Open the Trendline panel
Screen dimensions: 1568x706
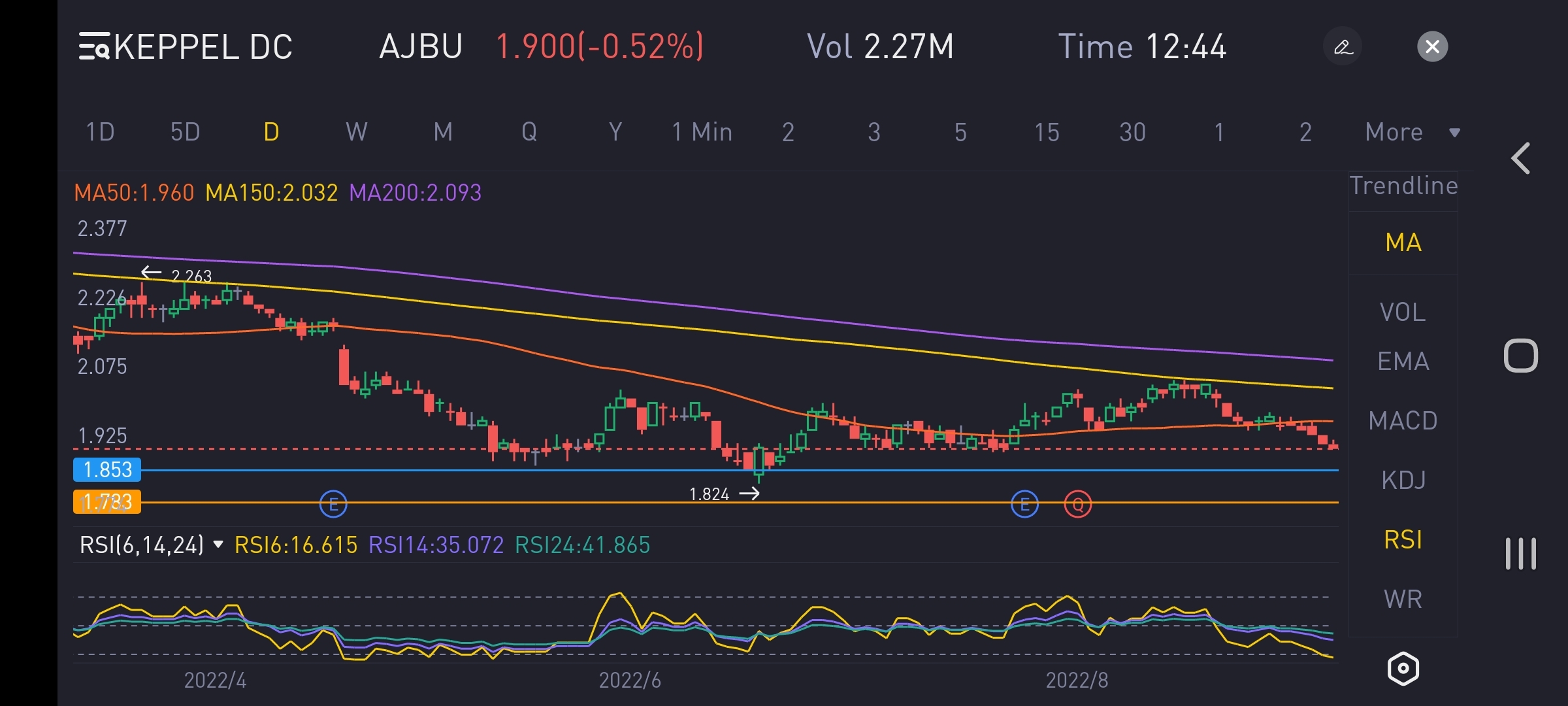coord(1403,186)
